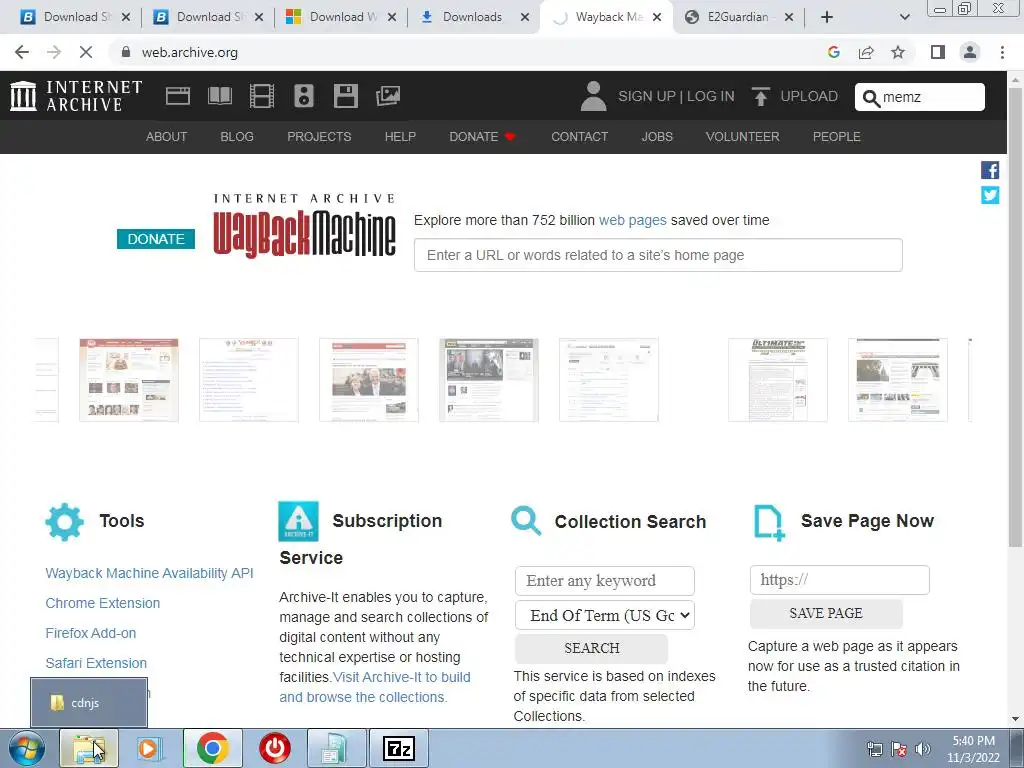Open Chrome's three-dot menu
Viewport: 1024px width, 768px height.
pyautogui.click(x=1002, y=52)
